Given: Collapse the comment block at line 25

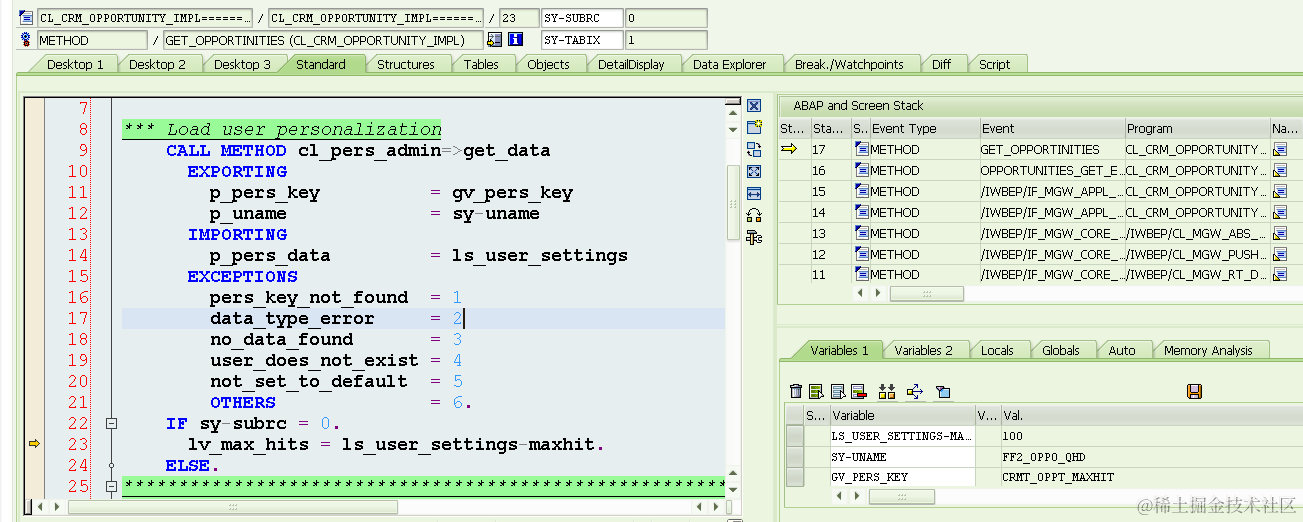Looking at the screenshot, I should point(112,487).
